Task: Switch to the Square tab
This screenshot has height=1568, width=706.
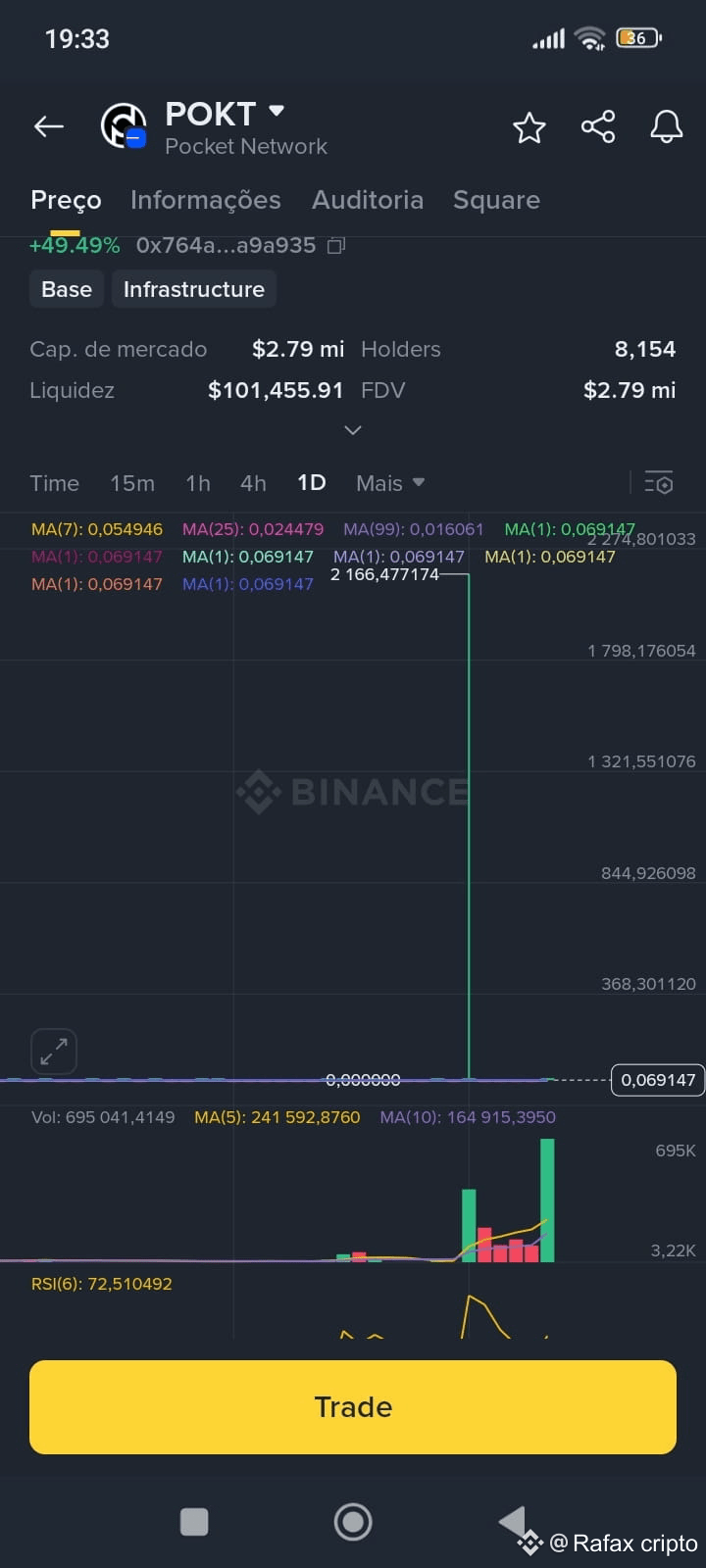Action: [x=496, y=200]
